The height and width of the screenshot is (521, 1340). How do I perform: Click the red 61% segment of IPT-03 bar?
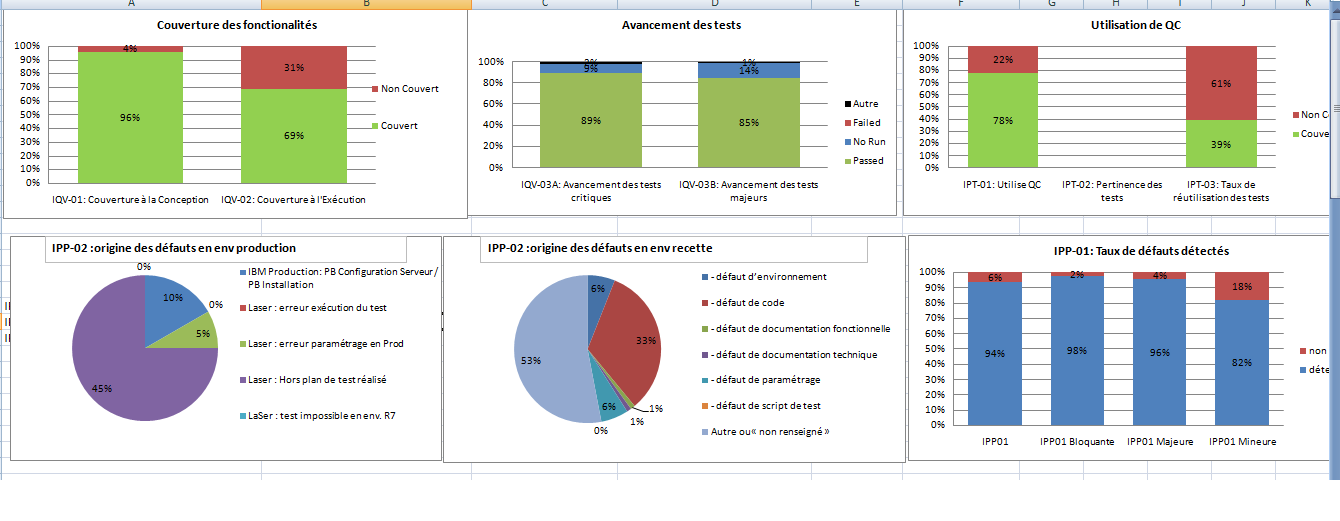tap(1221, 83)
